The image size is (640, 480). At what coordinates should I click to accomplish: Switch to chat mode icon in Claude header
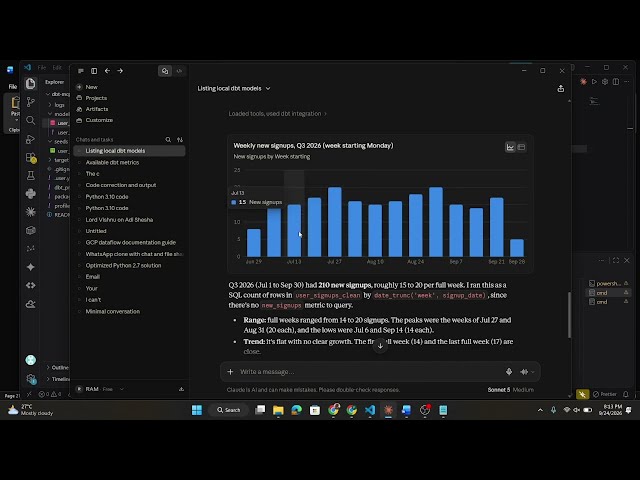(x=165, y=71)
